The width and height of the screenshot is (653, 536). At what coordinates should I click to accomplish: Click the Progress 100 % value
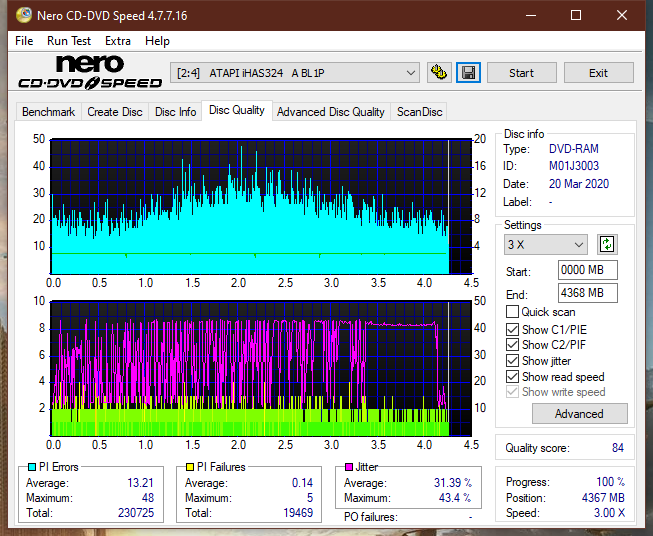tap(611, 482)
